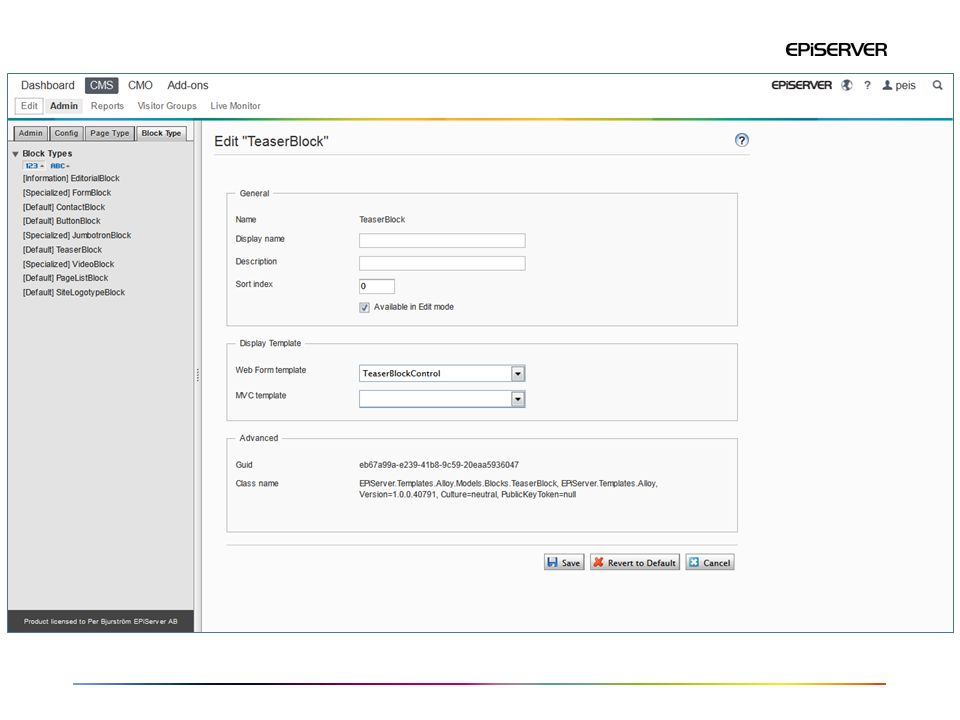Screen dimensions: 960x720
Task: Select ContactBlock in block types list
Action: pos(64,208)
